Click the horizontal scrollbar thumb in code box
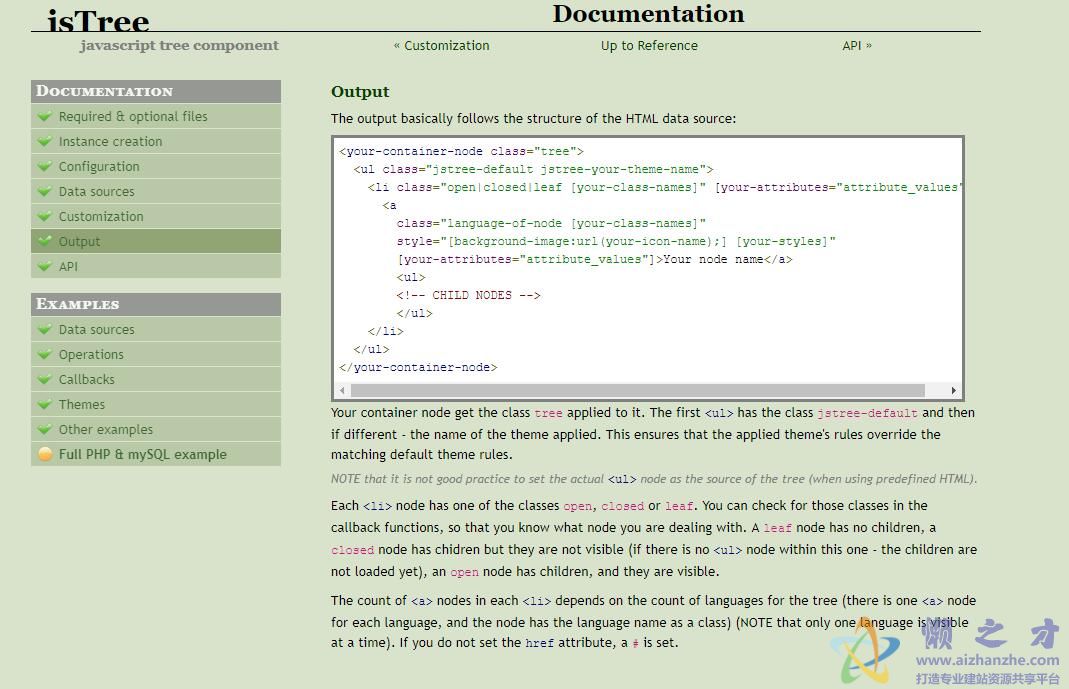Screen dimensions: 1069x689 click(638, 390)
